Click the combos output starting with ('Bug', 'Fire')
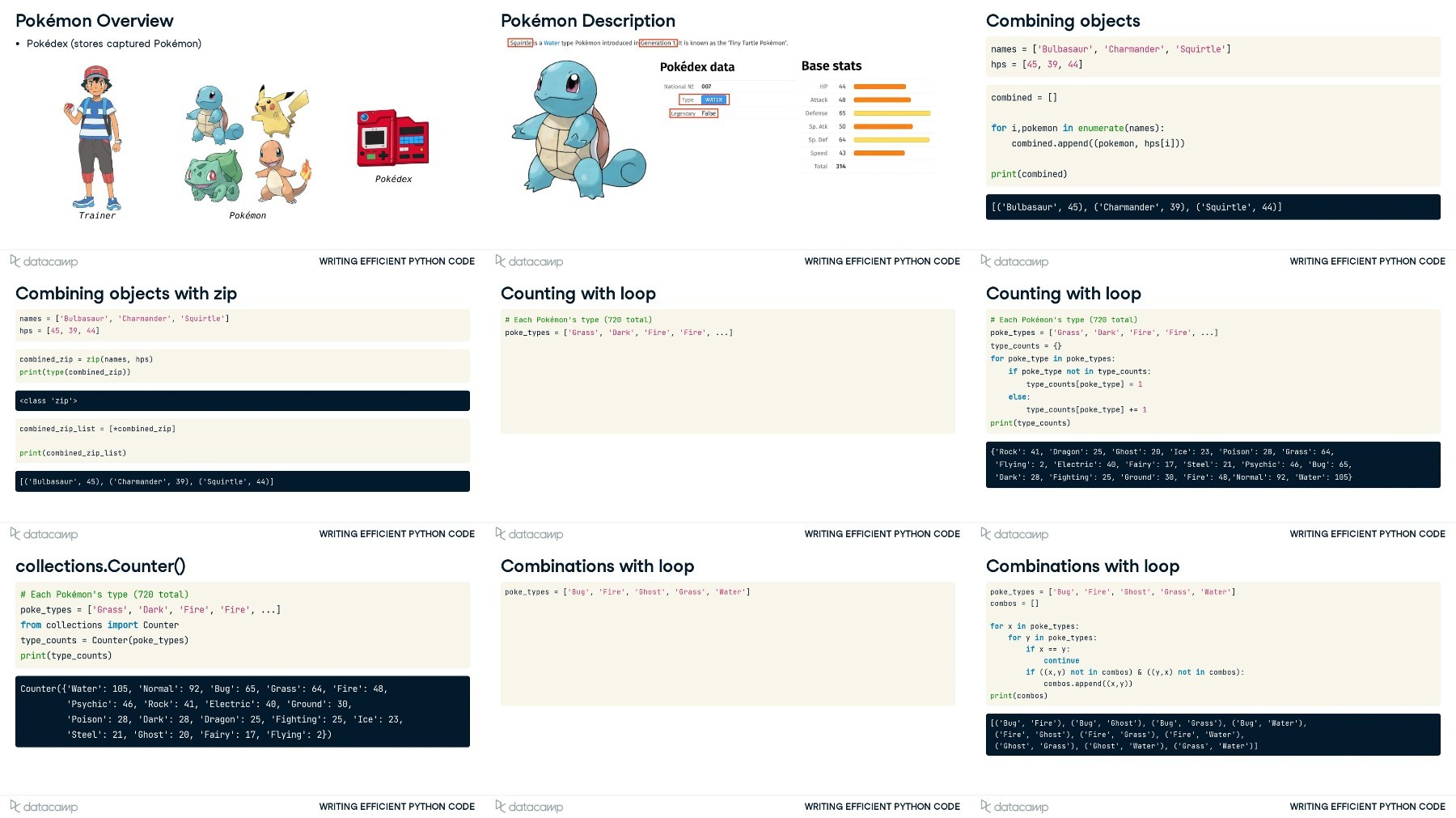This screenshot has height=818, width=1456. coord(1213,735)
